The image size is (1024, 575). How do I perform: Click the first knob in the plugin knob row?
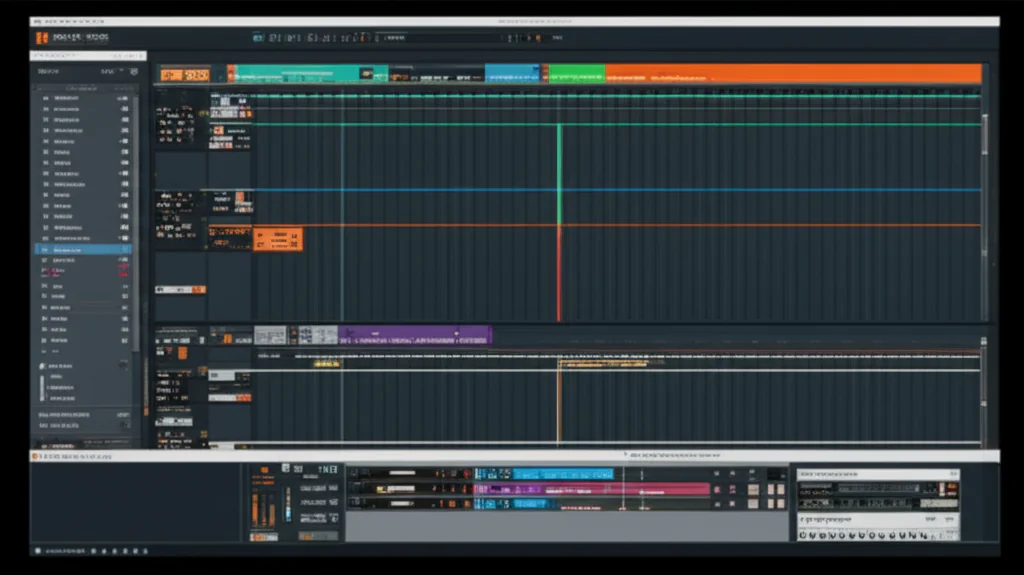pyautogui.click(x=803, y=535)
